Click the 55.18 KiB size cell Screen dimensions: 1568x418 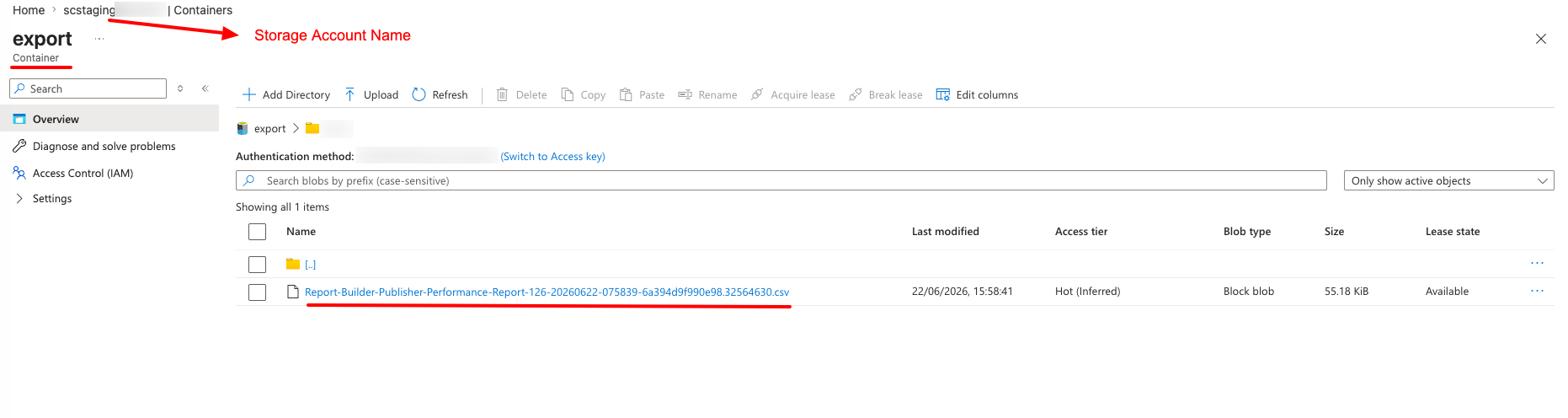1347,292
